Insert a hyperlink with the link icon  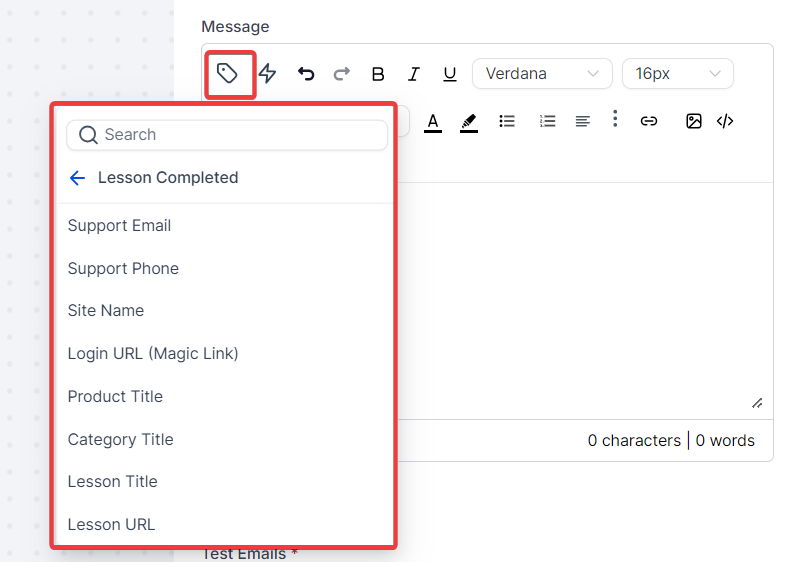[x=649, y=121]
